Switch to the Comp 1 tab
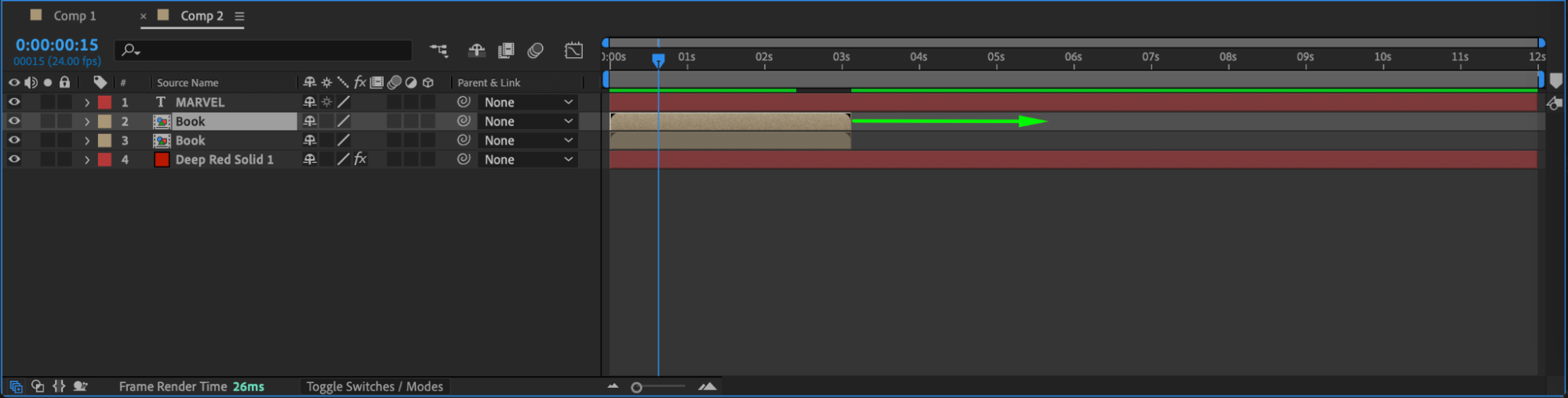Viewport: 1568px width, 398px height. [x=75, y=16]
